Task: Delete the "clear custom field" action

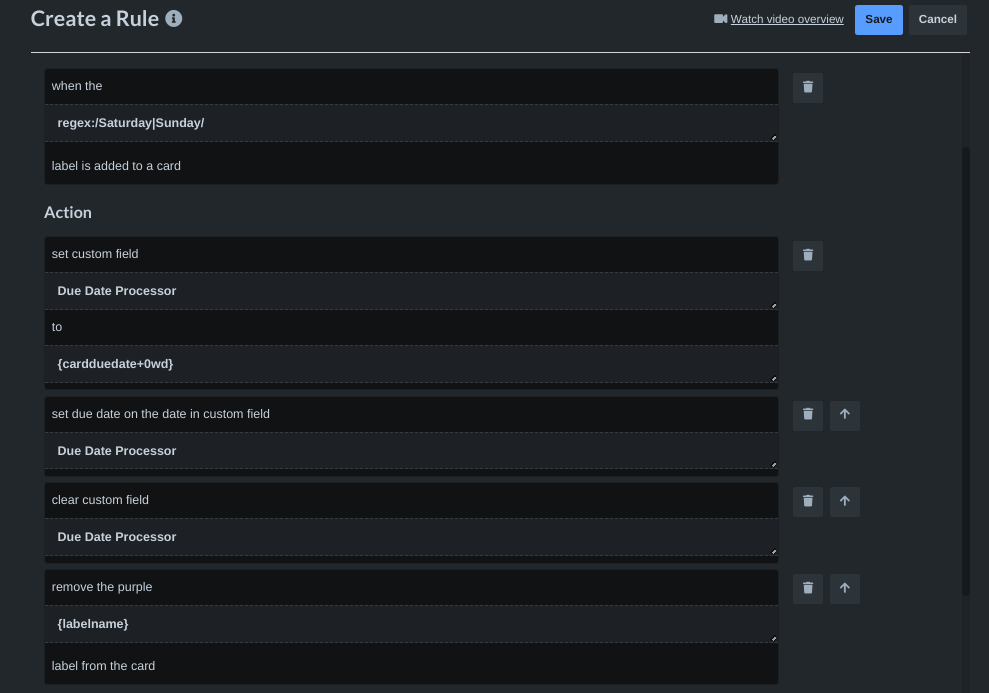Action: coord(807,501)
